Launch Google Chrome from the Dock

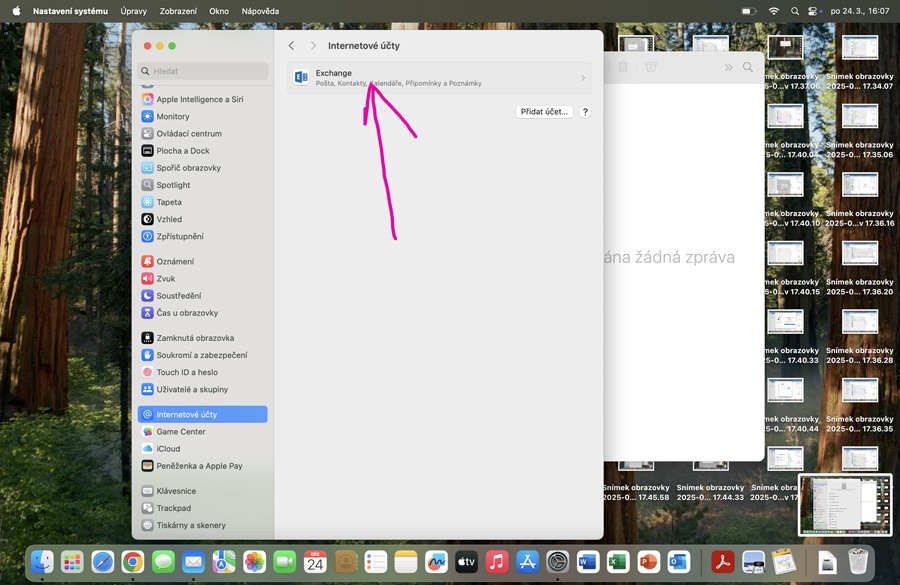pos(133,562)
